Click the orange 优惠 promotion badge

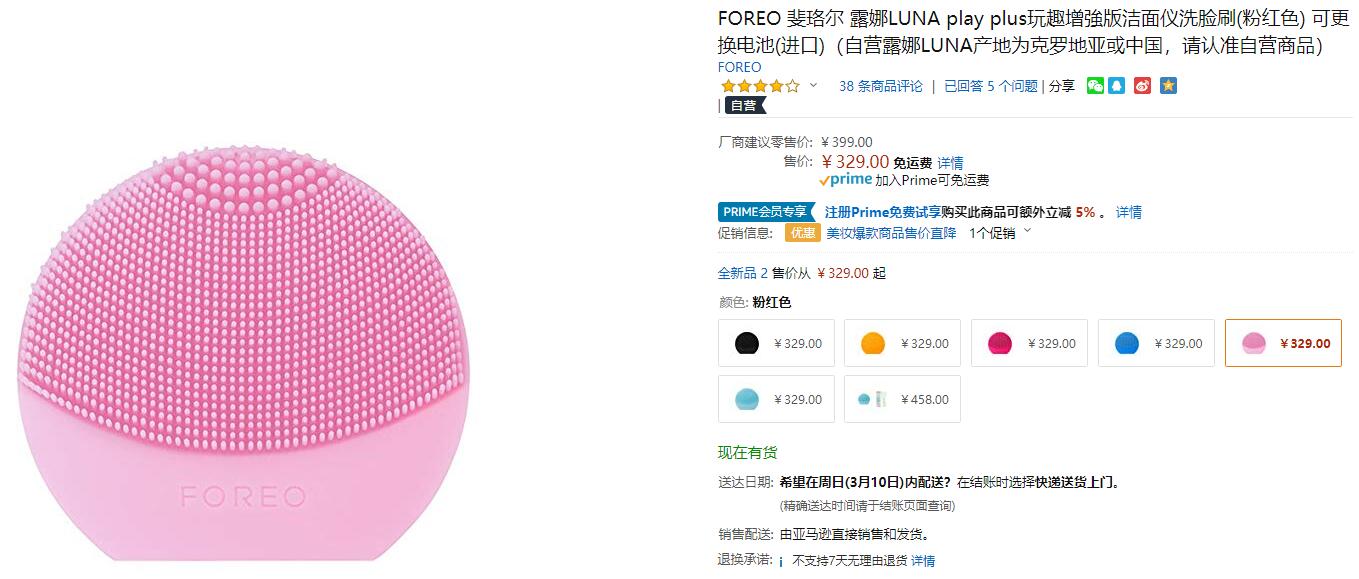click(802, 233)
